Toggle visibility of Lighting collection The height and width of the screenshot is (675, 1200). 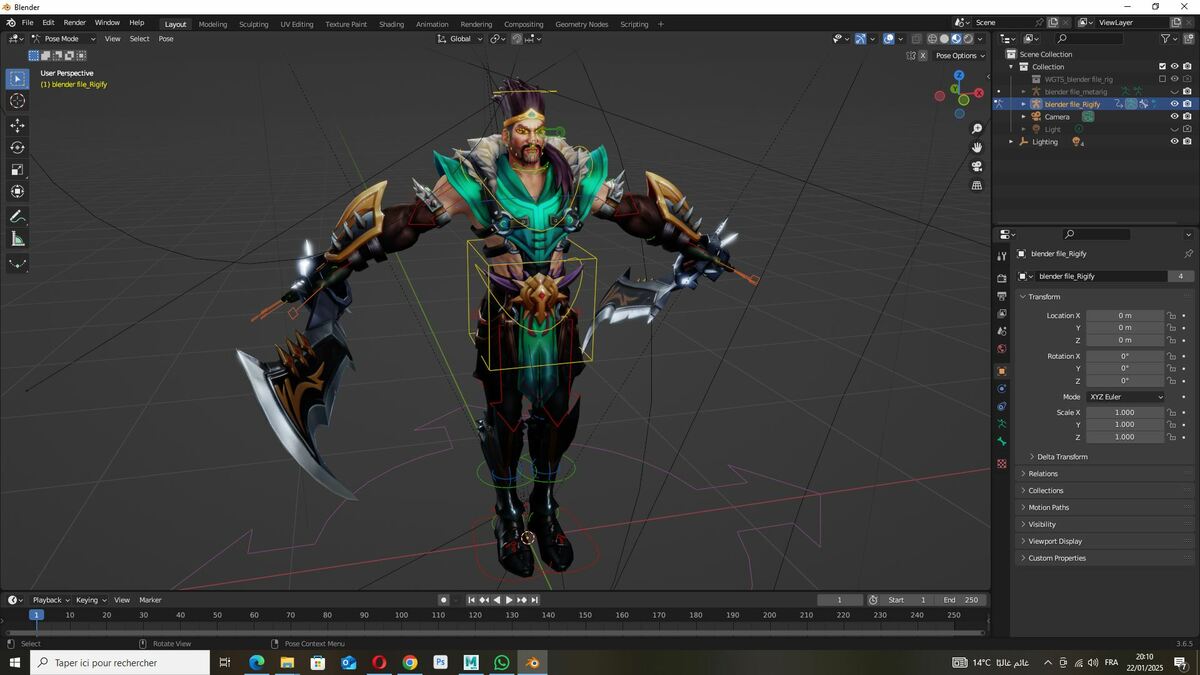pos(1174,141)
